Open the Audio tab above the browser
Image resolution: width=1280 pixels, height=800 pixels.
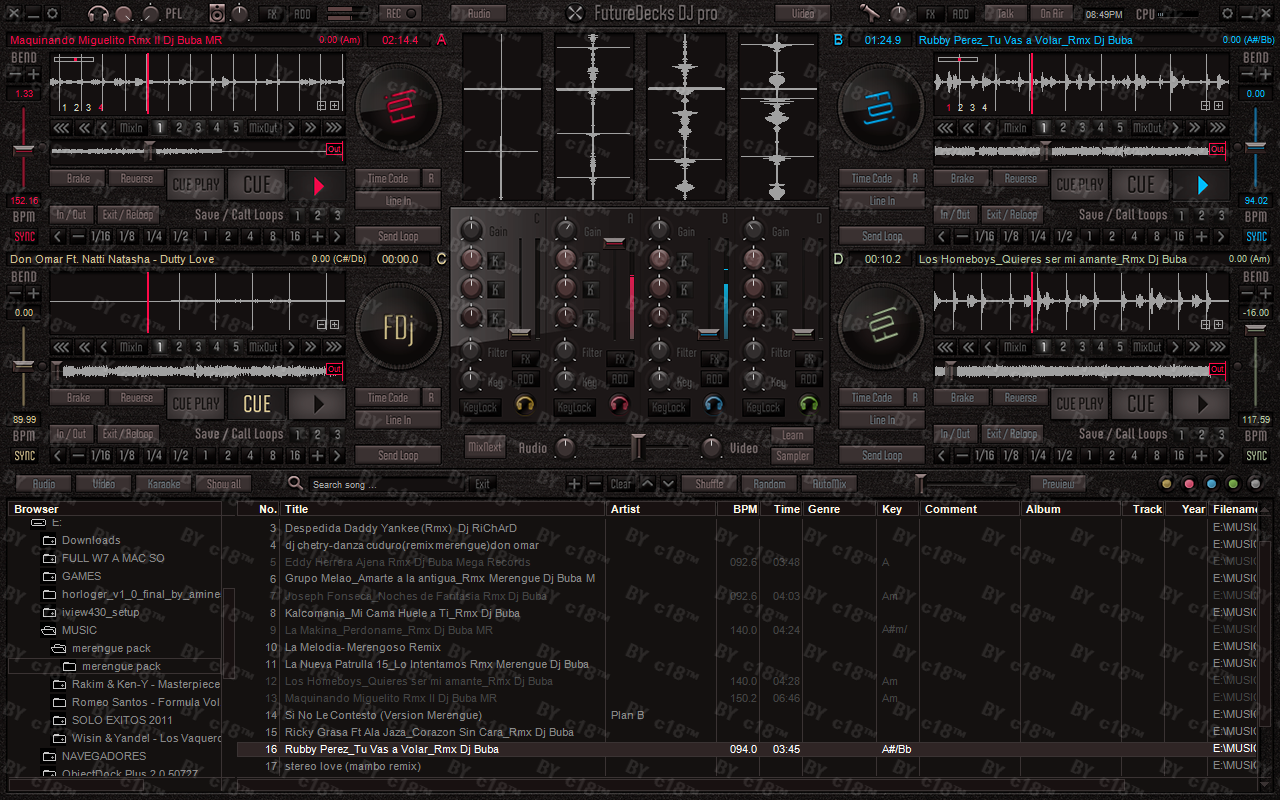(44, 484)
